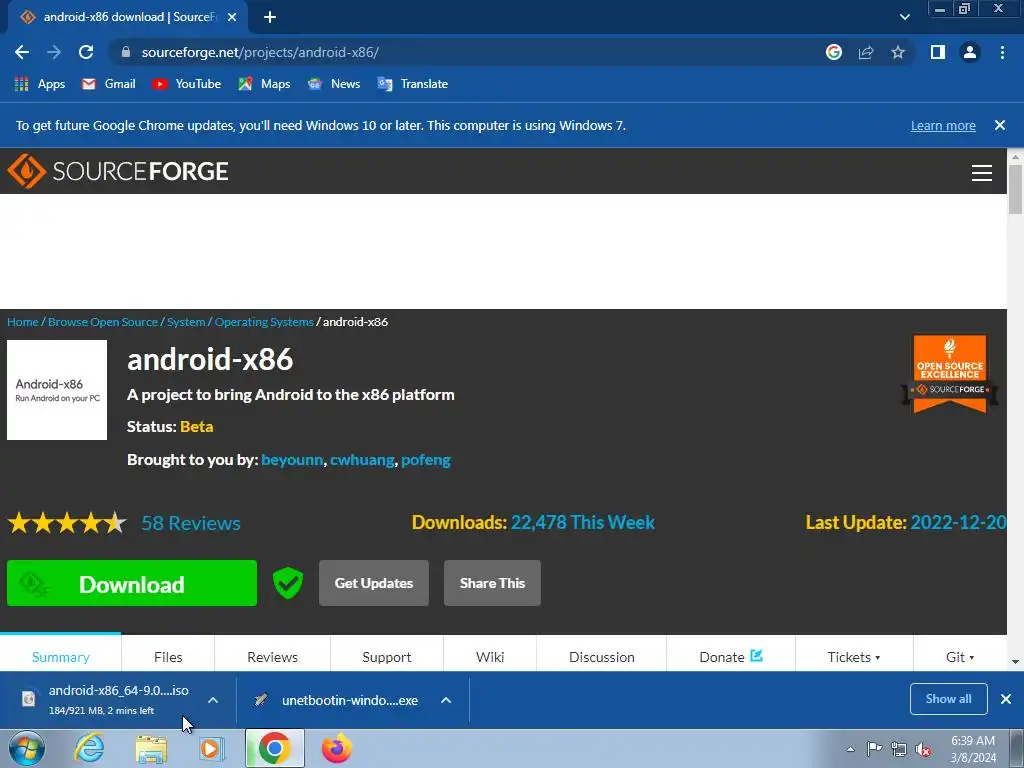Screen dimensions: 1024x768
Task: Open YouTube bookmark
Action: tap(186, 84)
